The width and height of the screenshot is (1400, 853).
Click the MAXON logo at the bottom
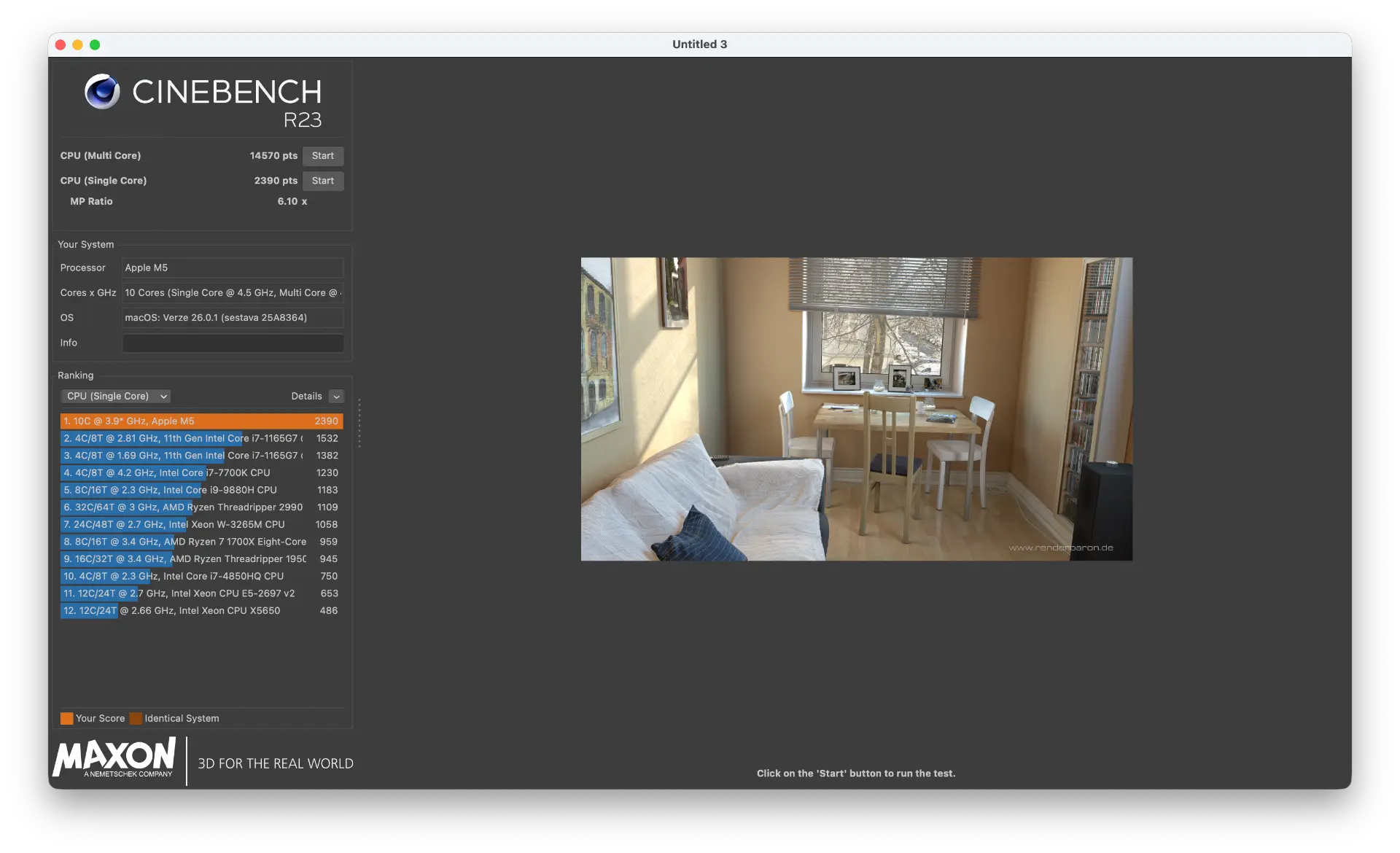click(x=114, y=757)
